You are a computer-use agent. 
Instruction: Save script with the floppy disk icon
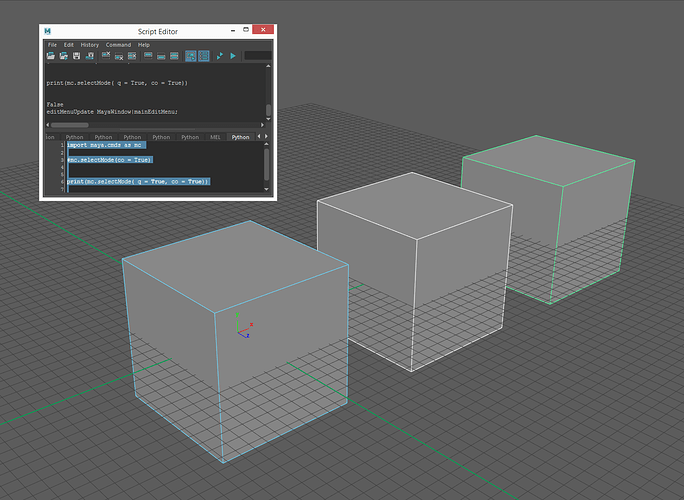pos(75,56)
